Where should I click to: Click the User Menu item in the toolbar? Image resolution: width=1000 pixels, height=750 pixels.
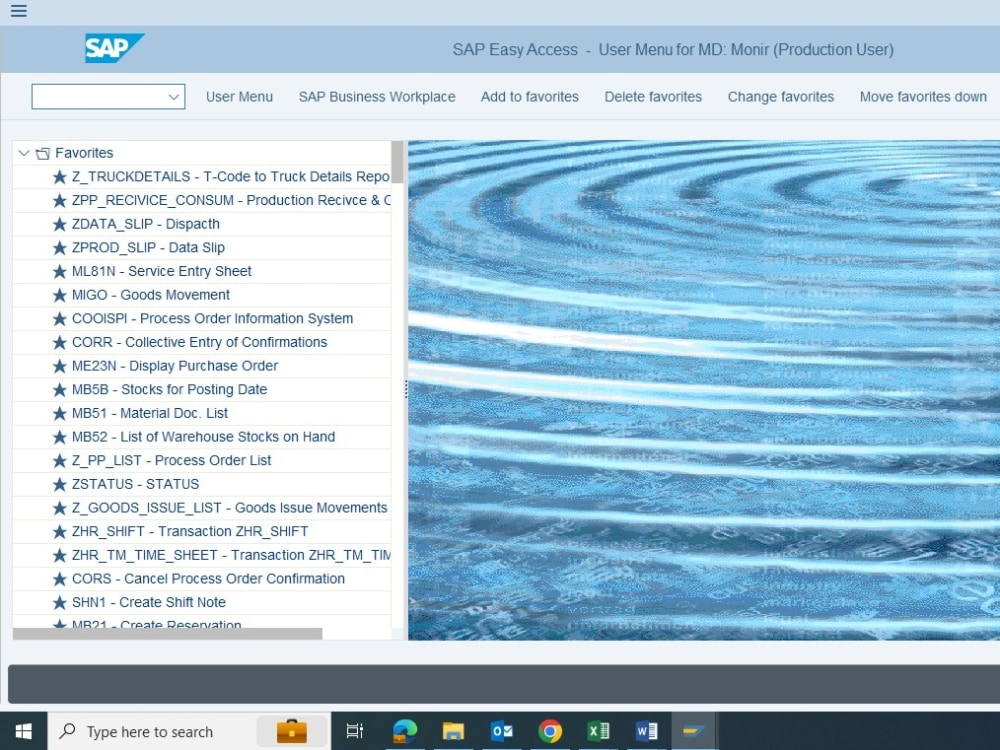point(239,97)
